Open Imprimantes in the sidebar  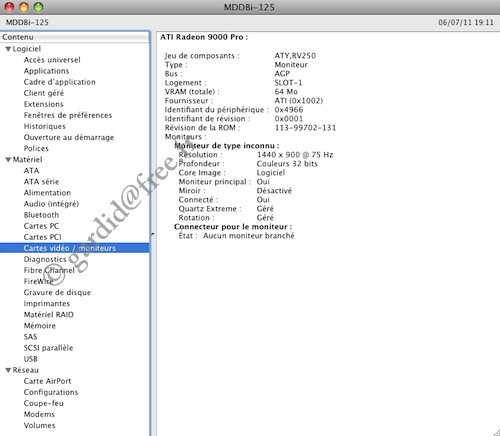click(x=47, y=304)
